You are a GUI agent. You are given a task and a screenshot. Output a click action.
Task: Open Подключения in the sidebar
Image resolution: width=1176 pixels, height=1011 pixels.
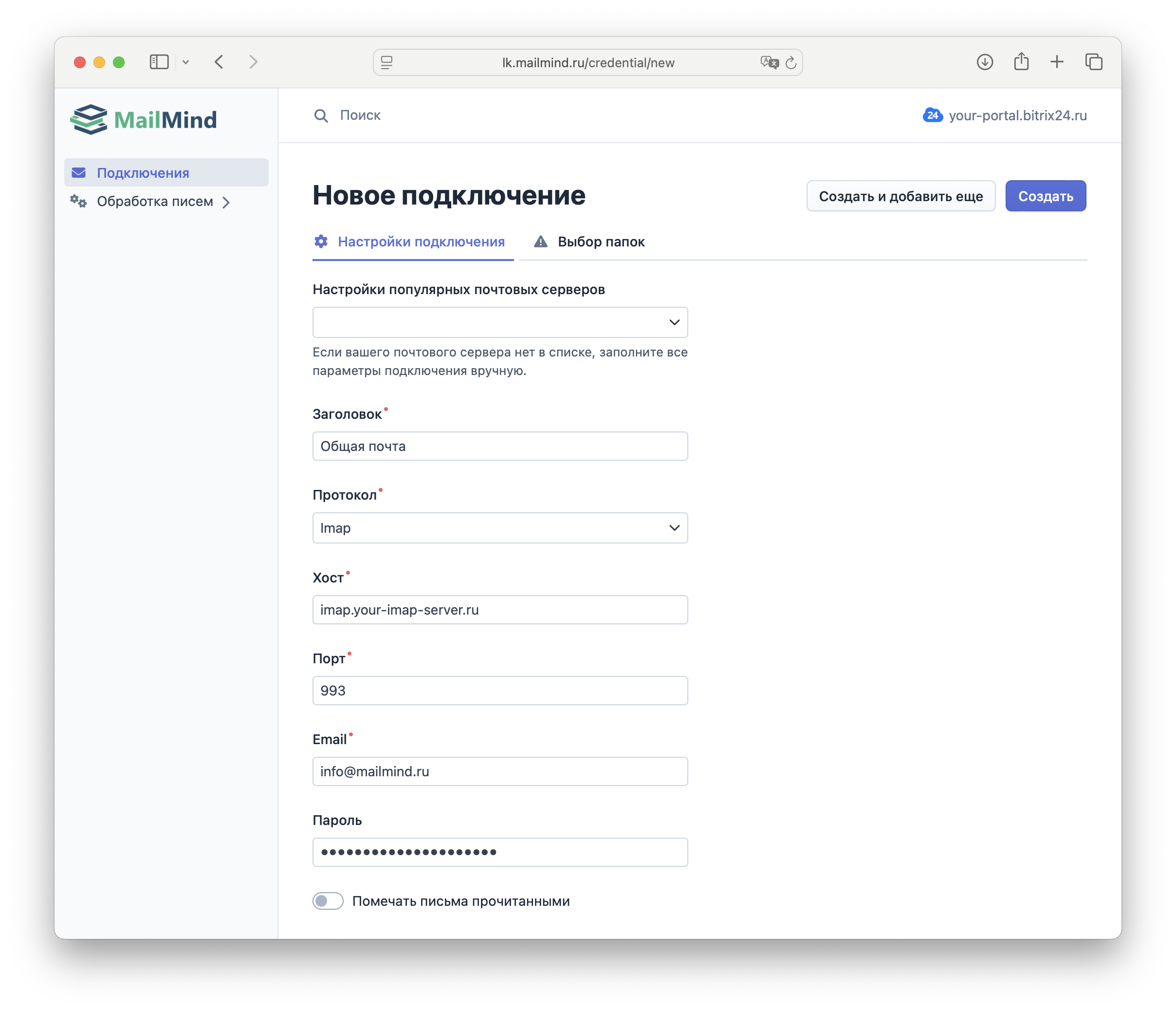click(x=143, y=173)
